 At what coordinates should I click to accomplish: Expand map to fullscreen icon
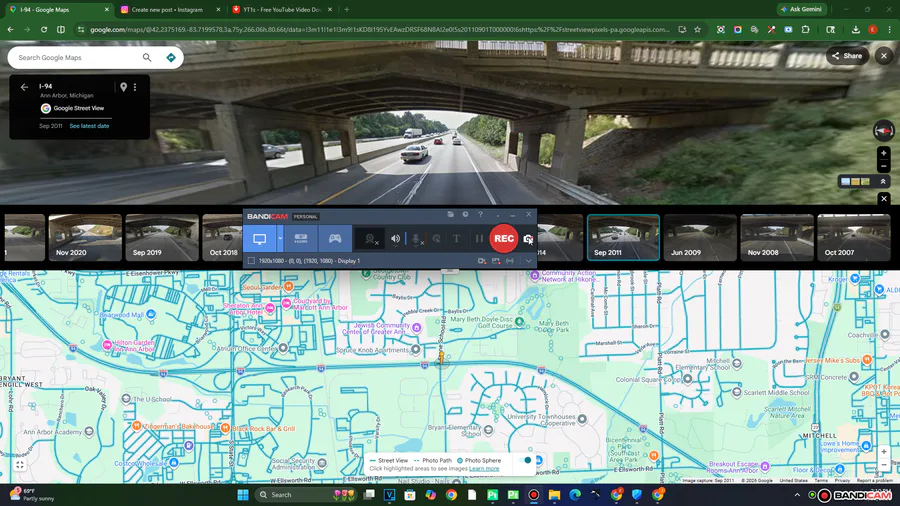point(20,465)
